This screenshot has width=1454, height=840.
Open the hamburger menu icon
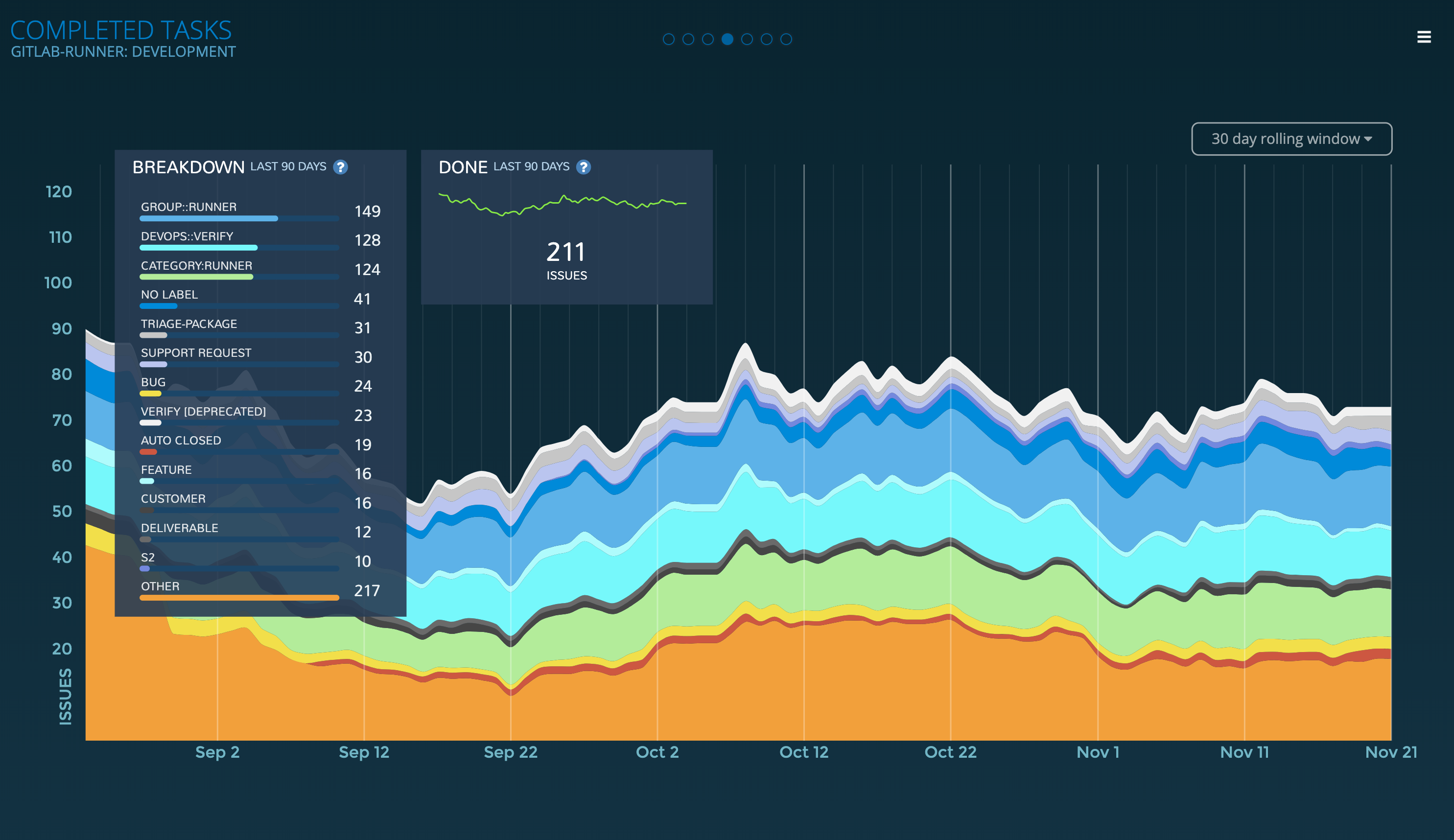click(x=1424, y=37)
